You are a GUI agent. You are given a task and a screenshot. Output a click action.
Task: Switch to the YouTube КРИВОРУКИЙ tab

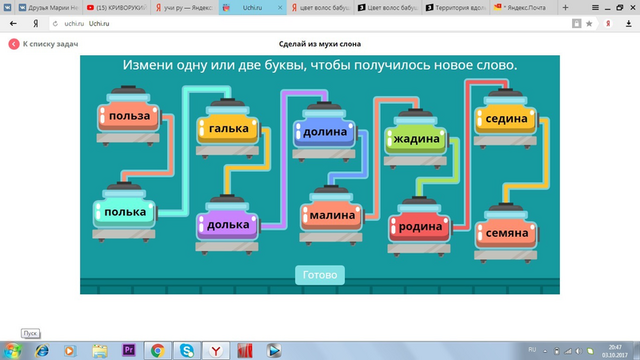116,7
